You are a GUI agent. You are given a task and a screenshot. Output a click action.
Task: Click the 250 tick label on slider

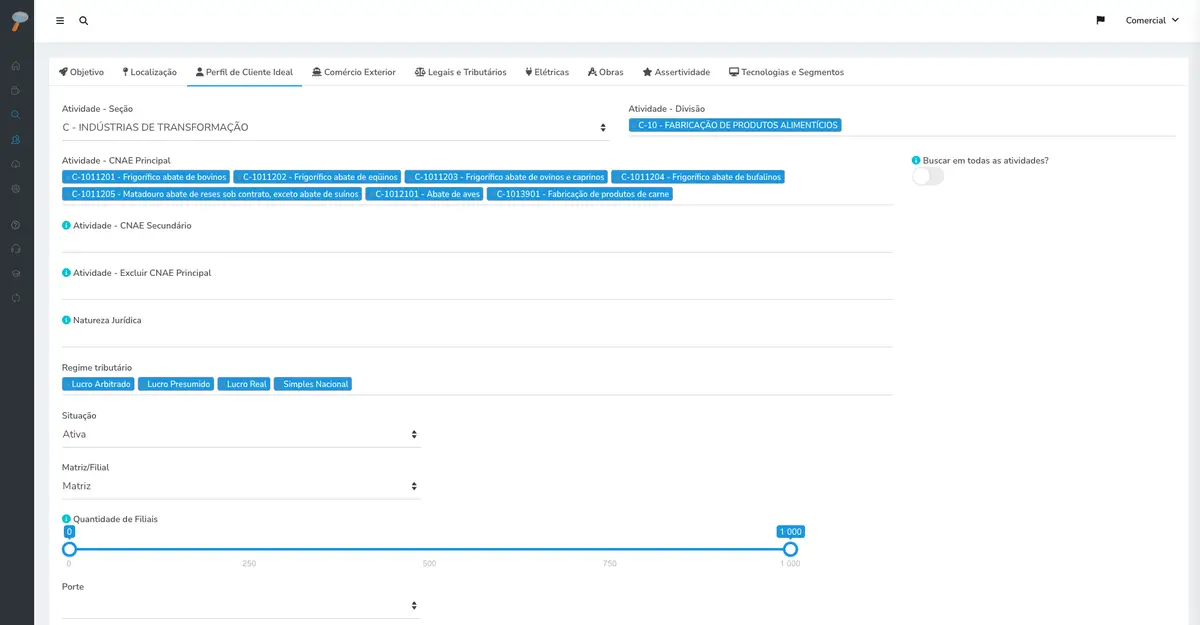click(249, 564)
